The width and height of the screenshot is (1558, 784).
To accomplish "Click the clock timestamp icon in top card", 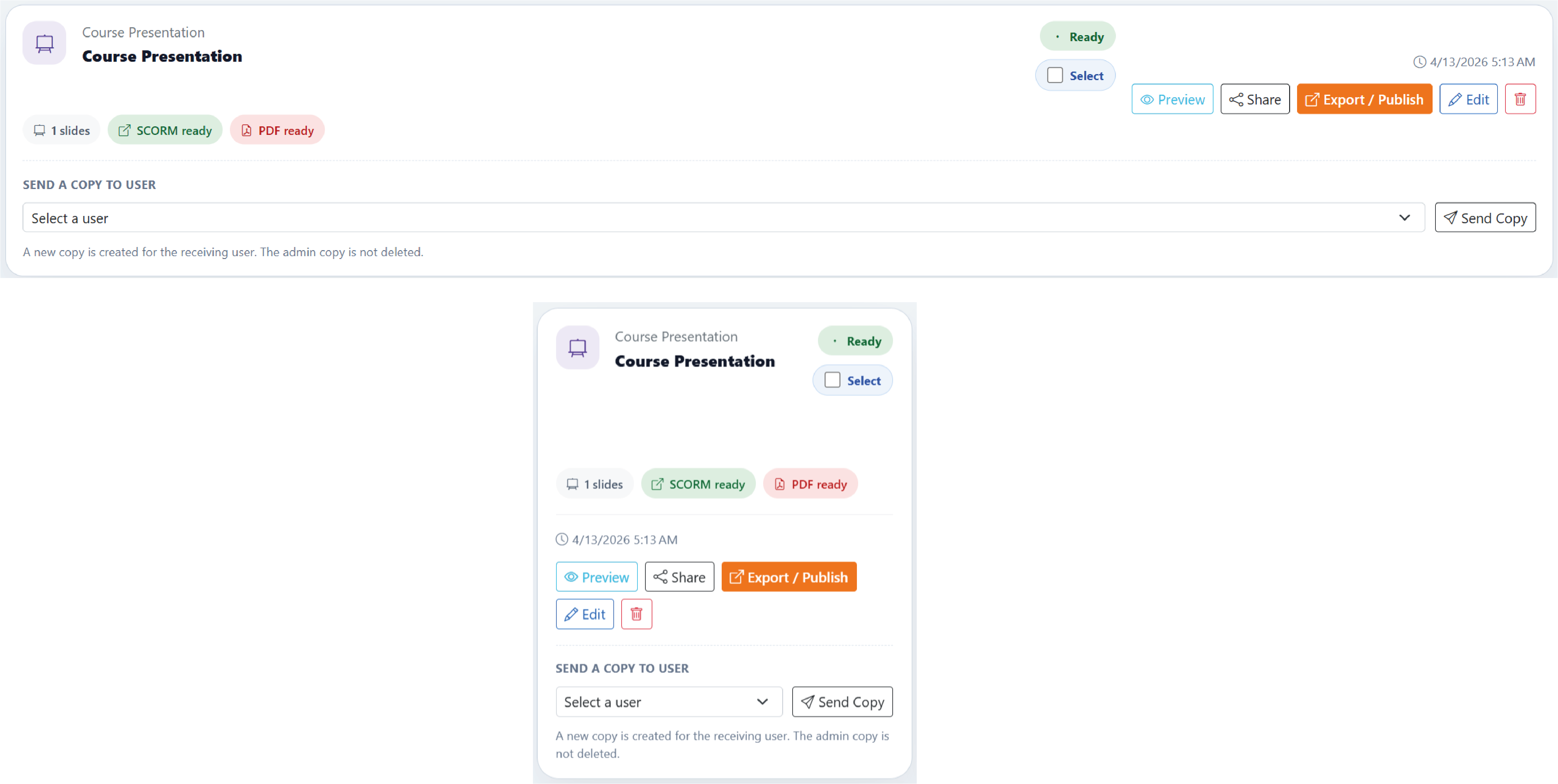I will click(1419, 62).
